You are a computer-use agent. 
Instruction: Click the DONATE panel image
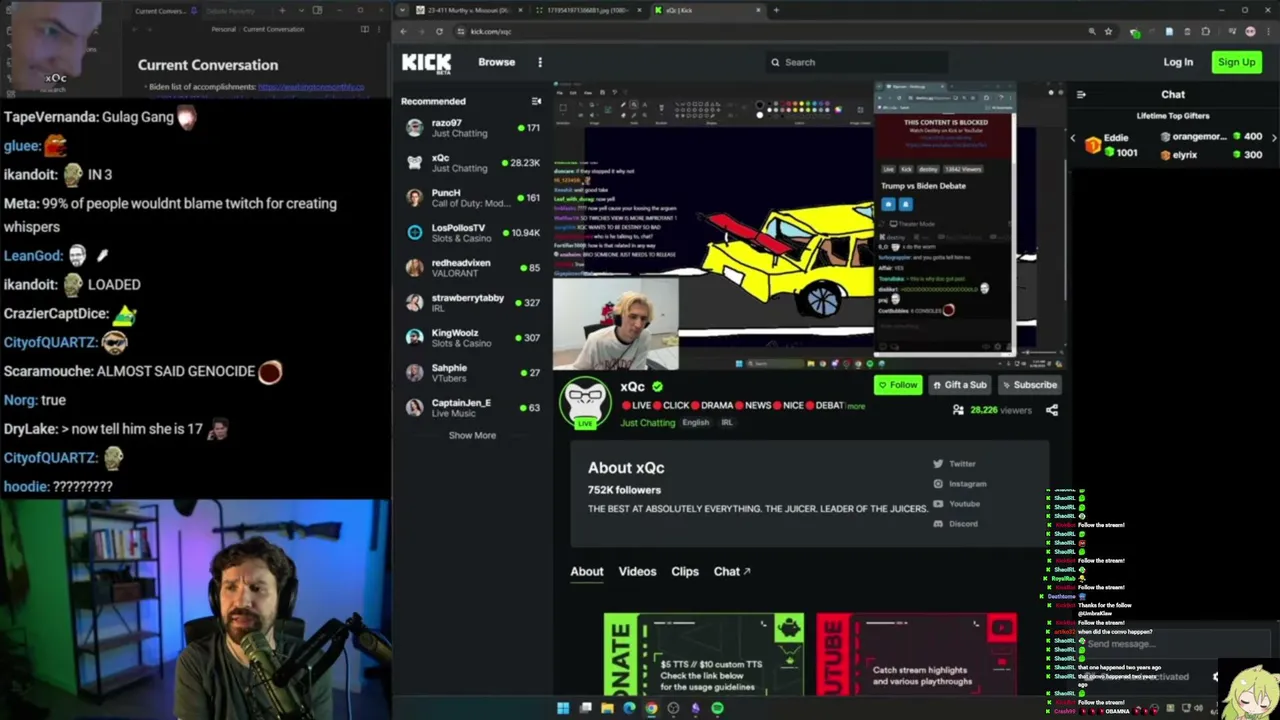point(704,655)
